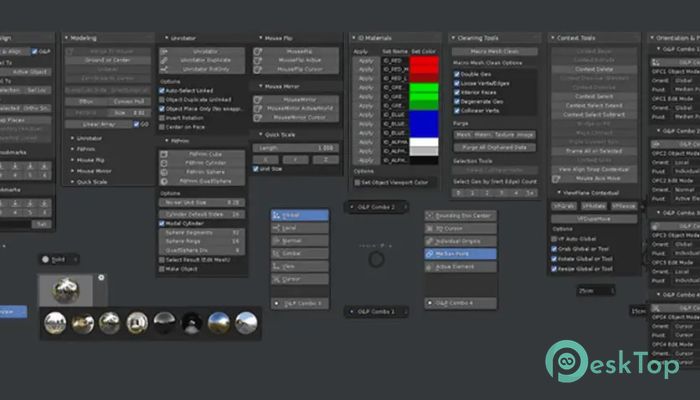Screen dimensions: 700x400
Task: Click Frame All or Selected button
Action: point(594,151)
